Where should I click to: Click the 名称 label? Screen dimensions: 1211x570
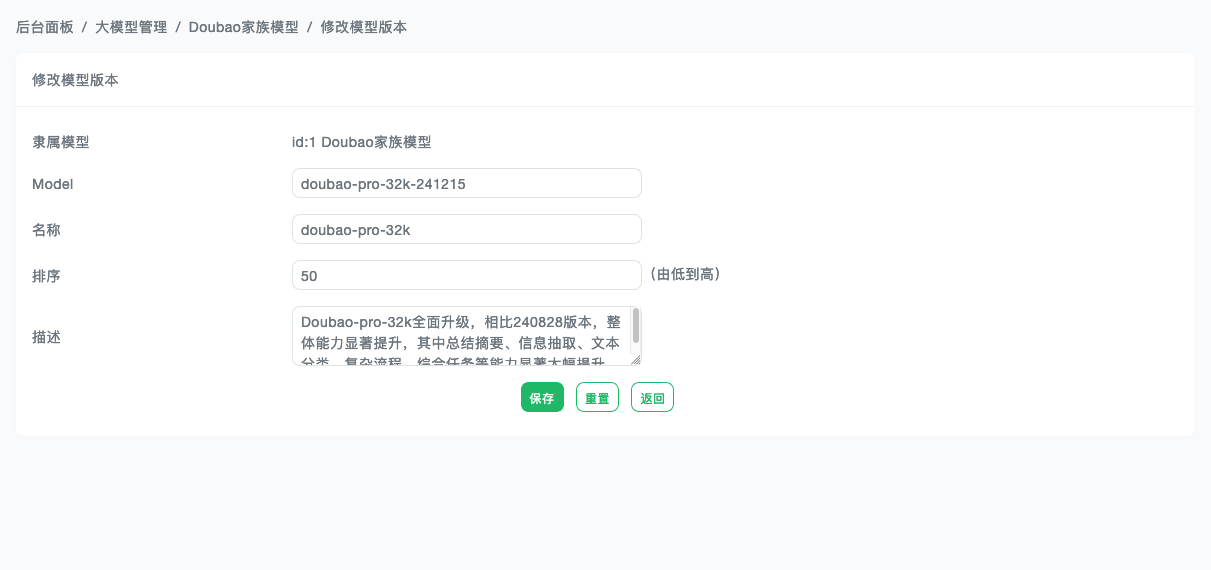coord(46,229)
